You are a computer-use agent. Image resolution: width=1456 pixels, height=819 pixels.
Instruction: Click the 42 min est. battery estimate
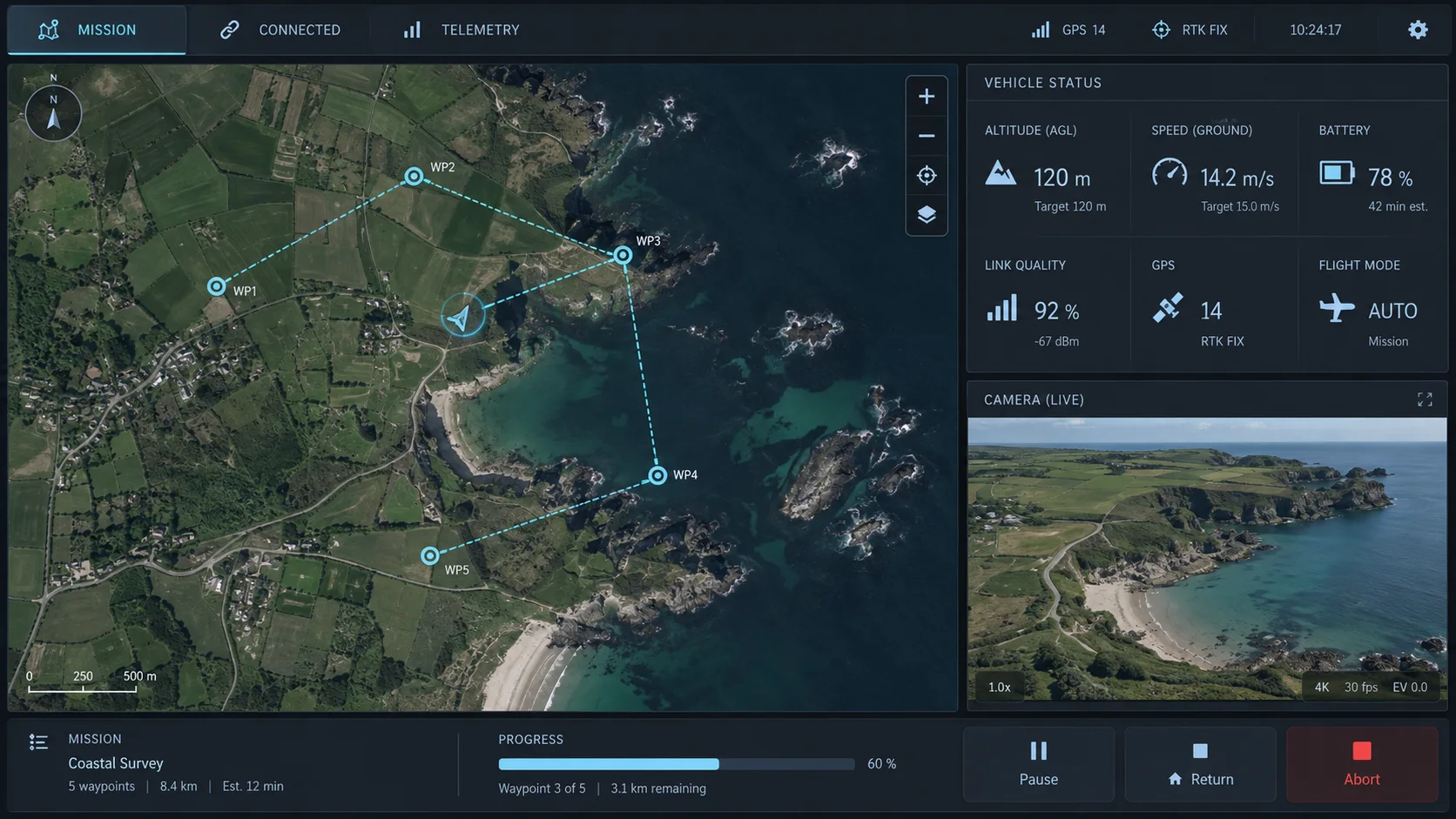(1398, 206)
